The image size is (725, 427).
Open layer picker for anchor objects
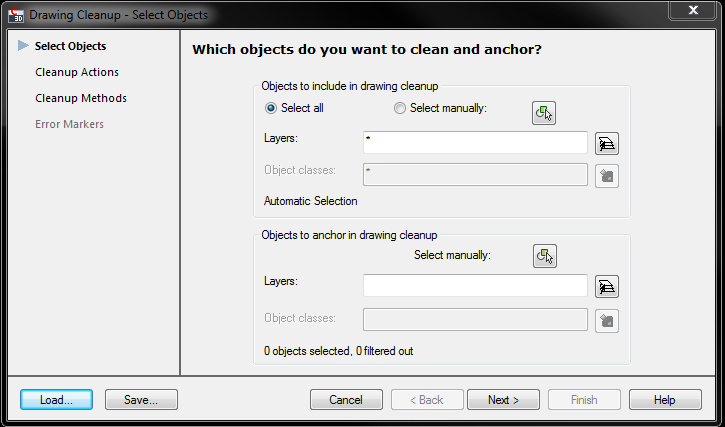607,287
